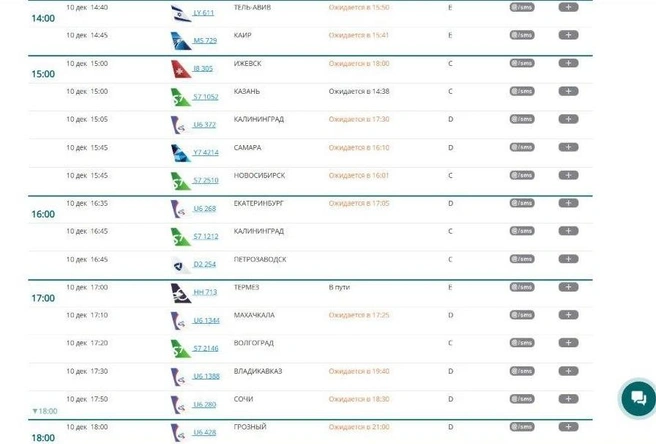Click the EgyptAir tail logo for MS 729
The height and width of the screenshot is (444, 656).
180,41
